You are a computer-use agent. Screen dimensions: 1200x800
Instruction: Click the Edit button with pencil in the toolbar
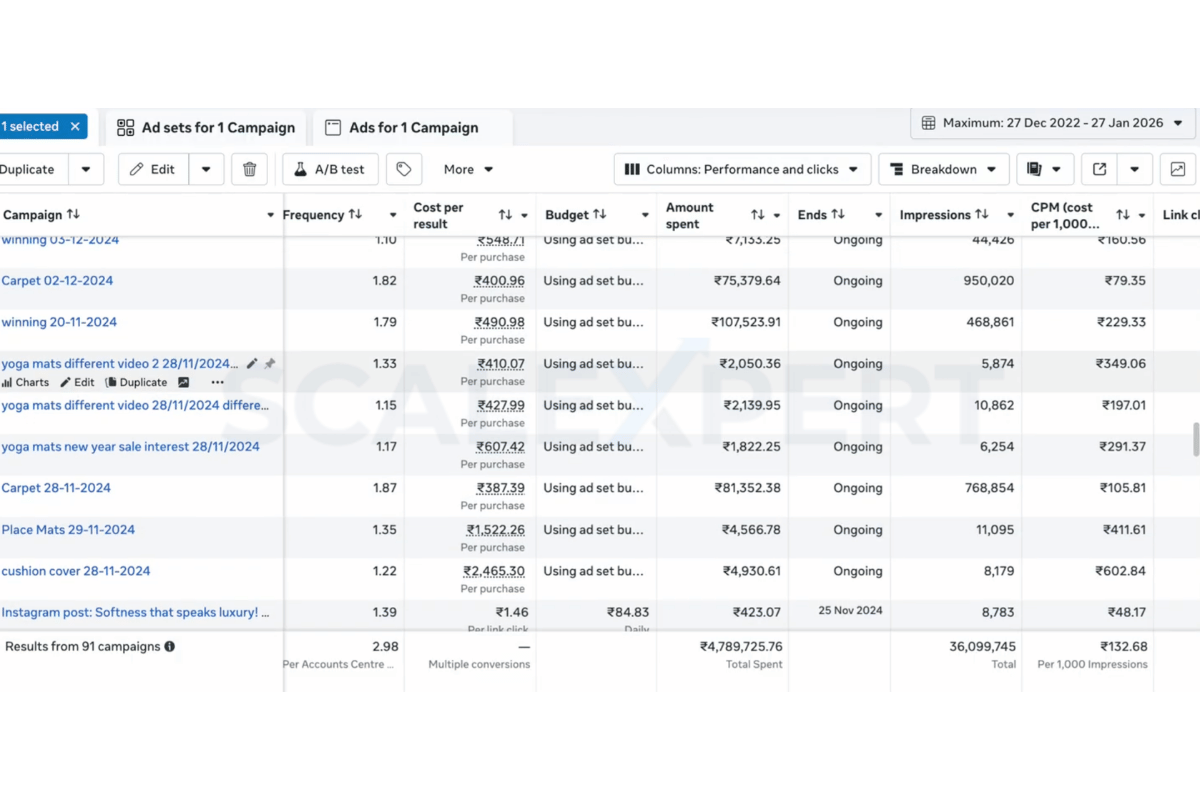coord(153,169)
